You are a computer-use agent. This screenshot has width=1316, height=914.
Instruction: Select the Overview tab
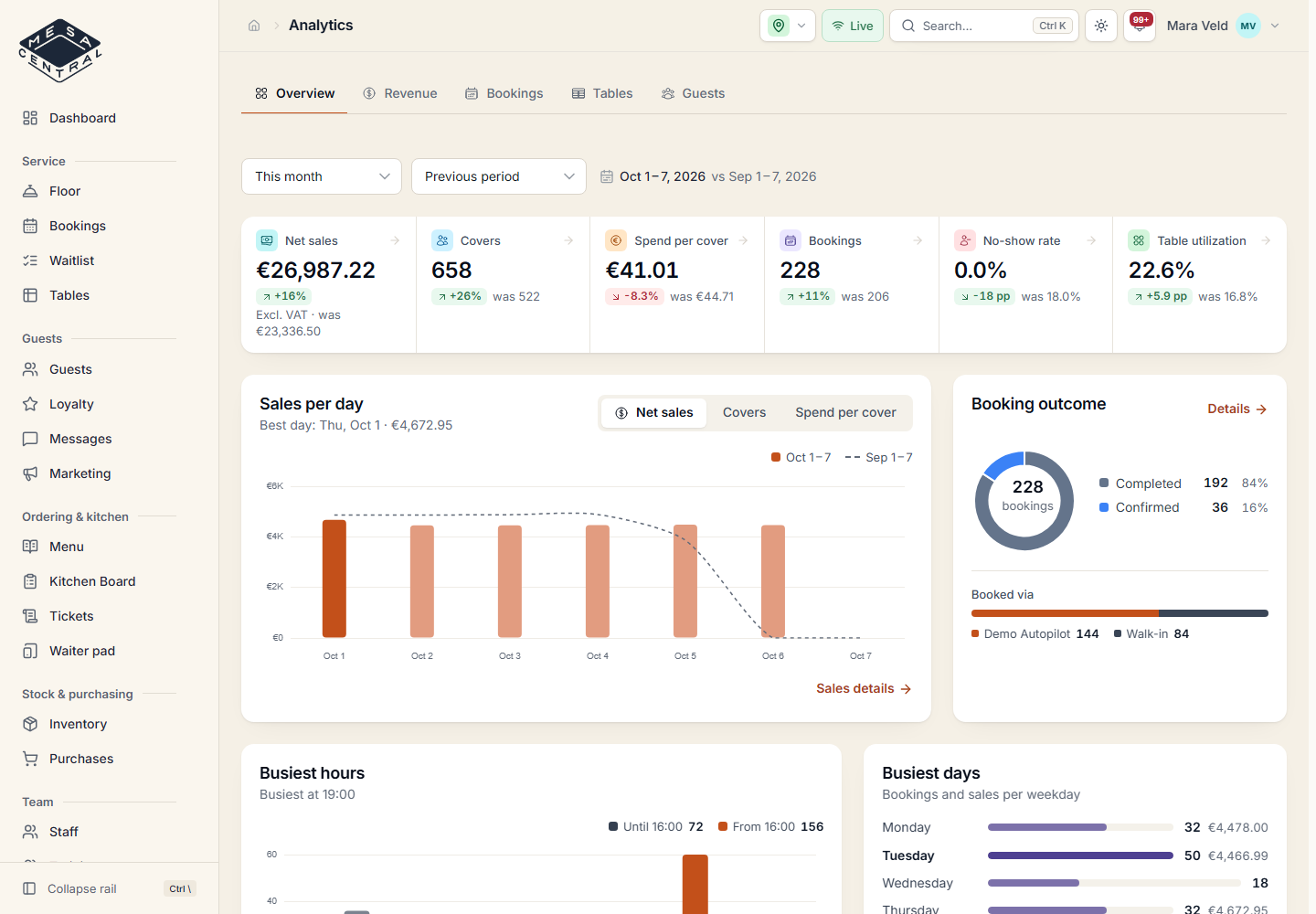(x=294, y=93)
